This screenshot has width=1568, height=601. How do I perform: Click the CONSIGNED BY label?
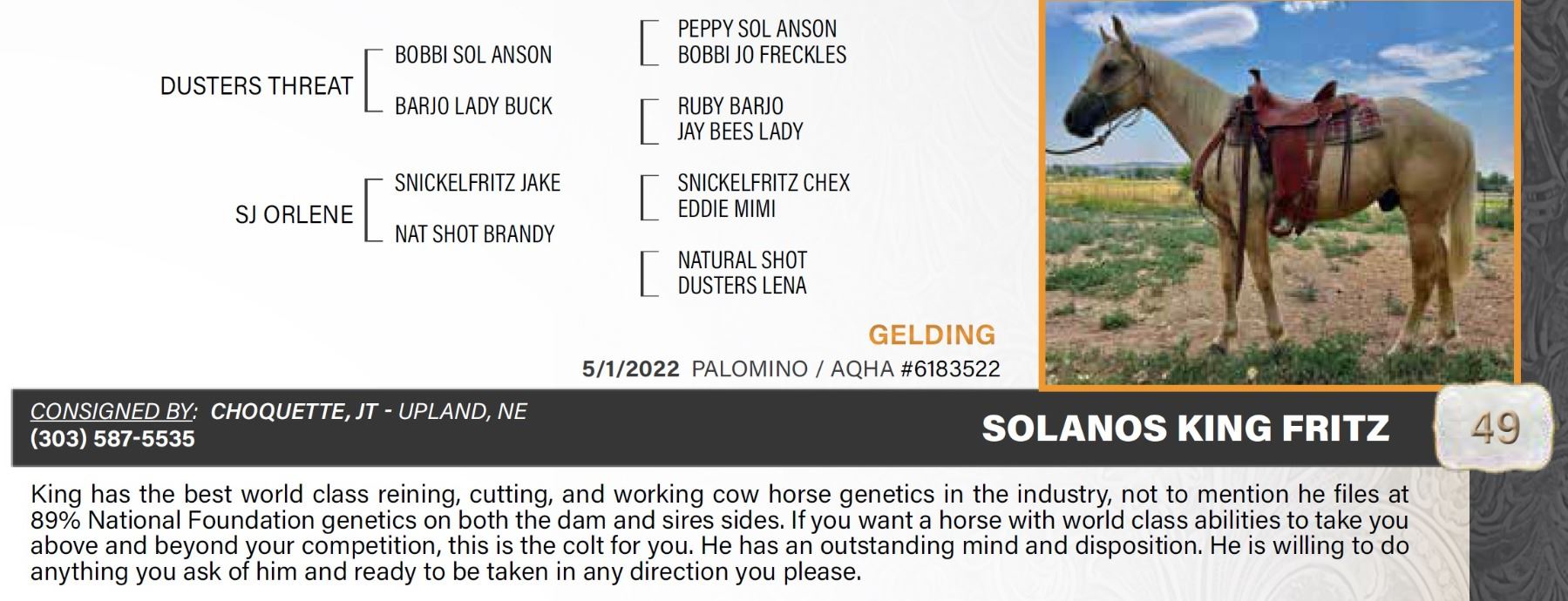113,411
